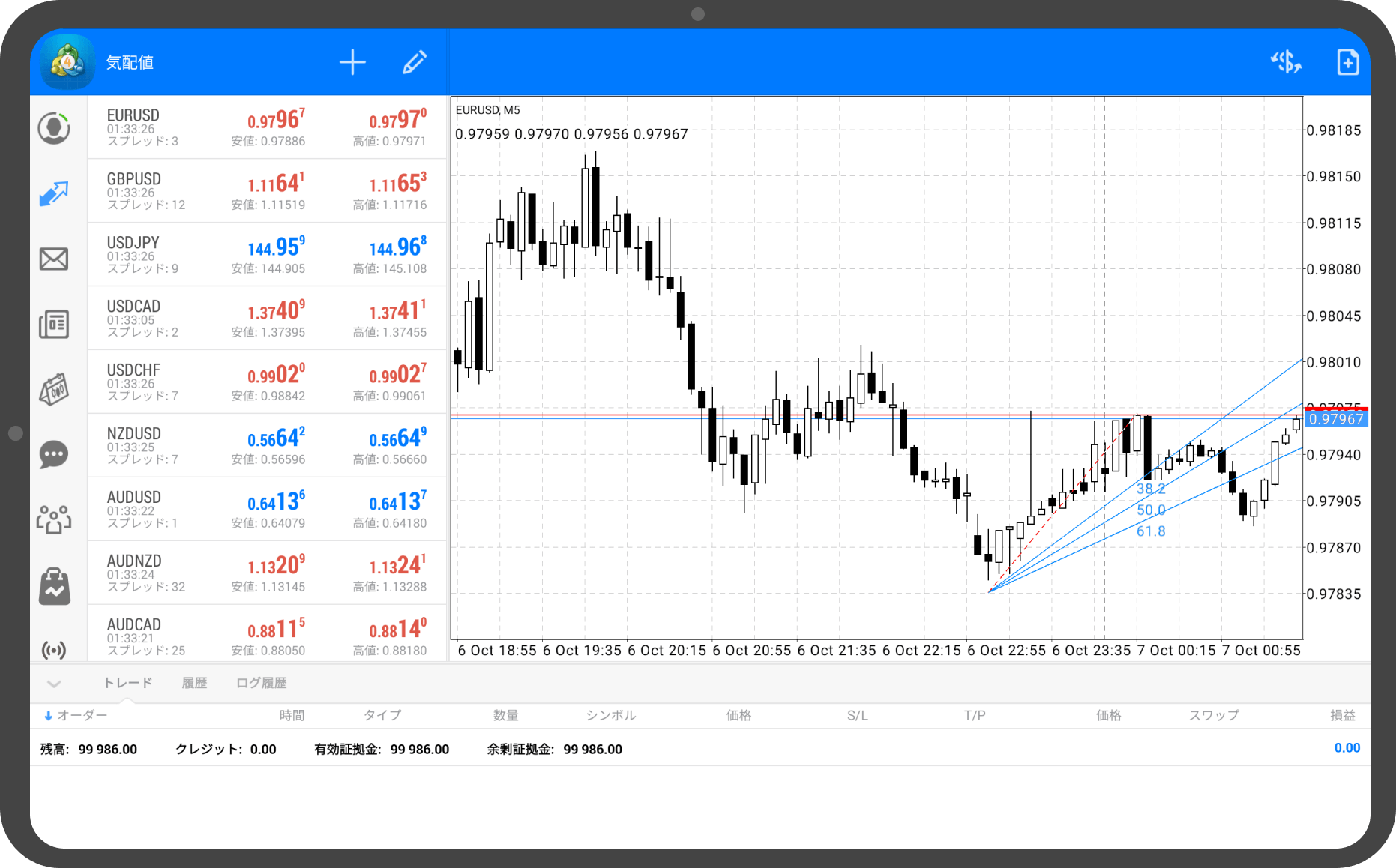Screen dimensions: 1396x868
Task: Tap the pencil edit icon
Action: pyautogui.click(x=415, y=63)
